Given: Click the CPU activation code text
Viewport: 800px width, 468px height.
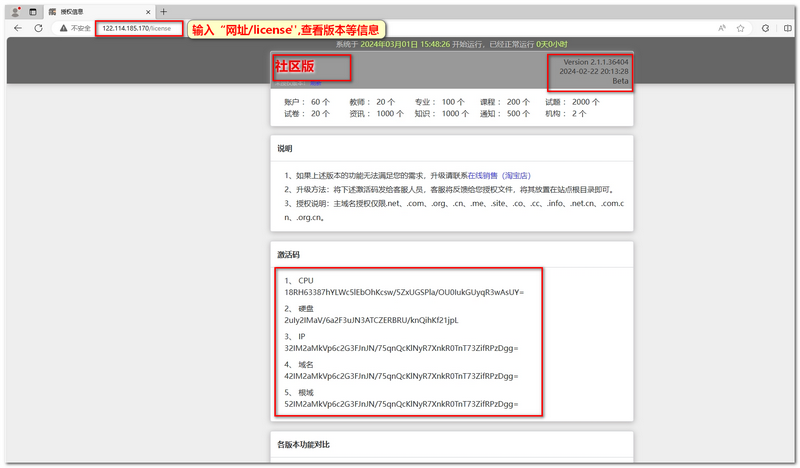Looking at the screenshot, I should click(404, 292).
